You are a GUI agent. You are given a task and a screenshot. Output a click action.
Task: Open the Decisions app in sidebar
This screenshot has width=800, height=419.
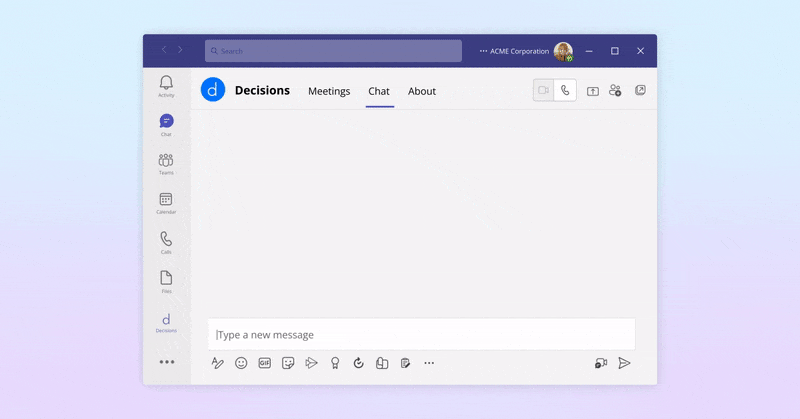[x=166, y=323]
